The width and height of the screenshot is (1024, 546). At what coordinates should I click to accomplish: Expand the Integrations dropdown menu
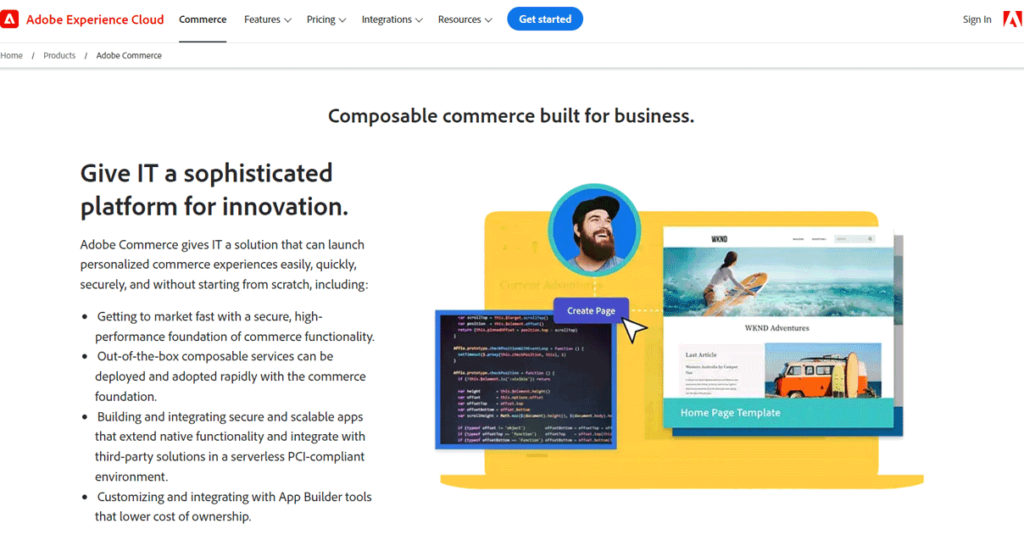pyautogui.click(x=392, y=20)
